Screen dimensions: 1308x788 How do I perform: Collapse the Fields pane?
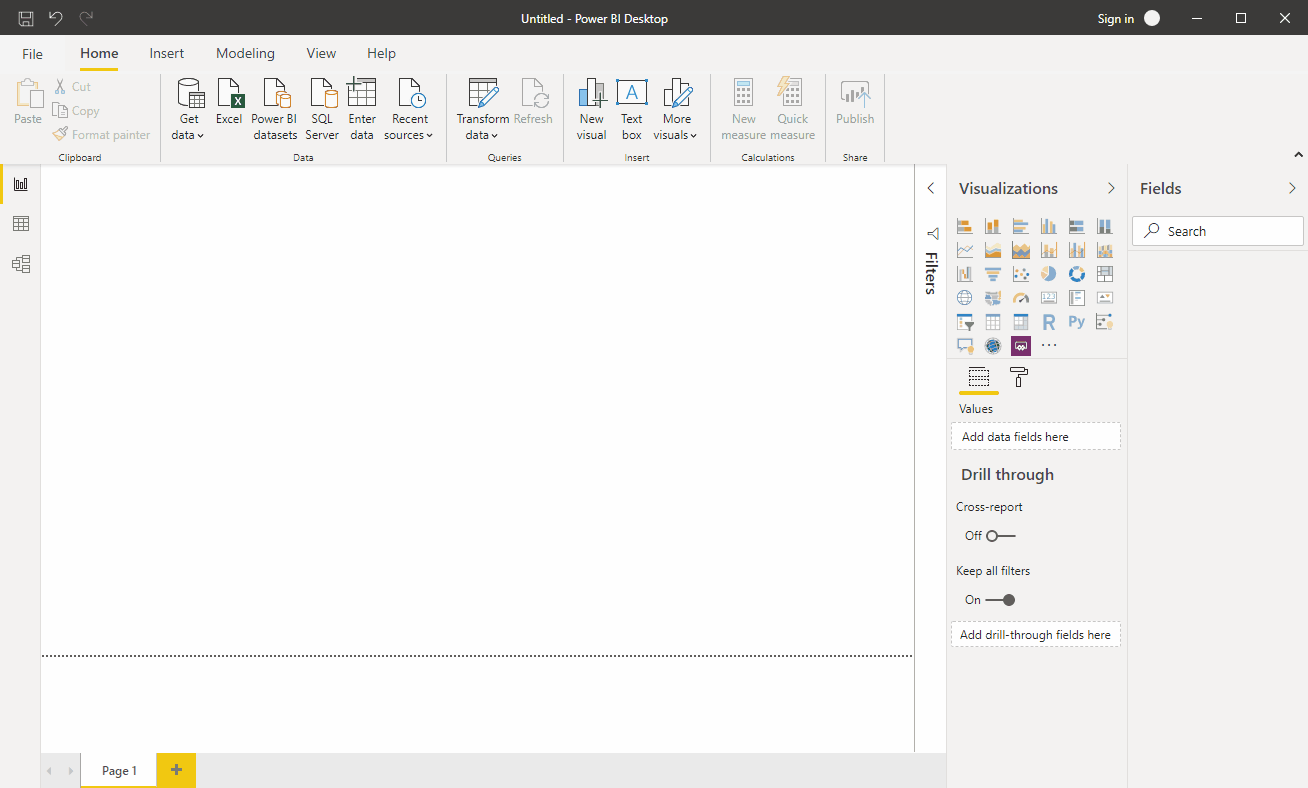pos(1292,188)
